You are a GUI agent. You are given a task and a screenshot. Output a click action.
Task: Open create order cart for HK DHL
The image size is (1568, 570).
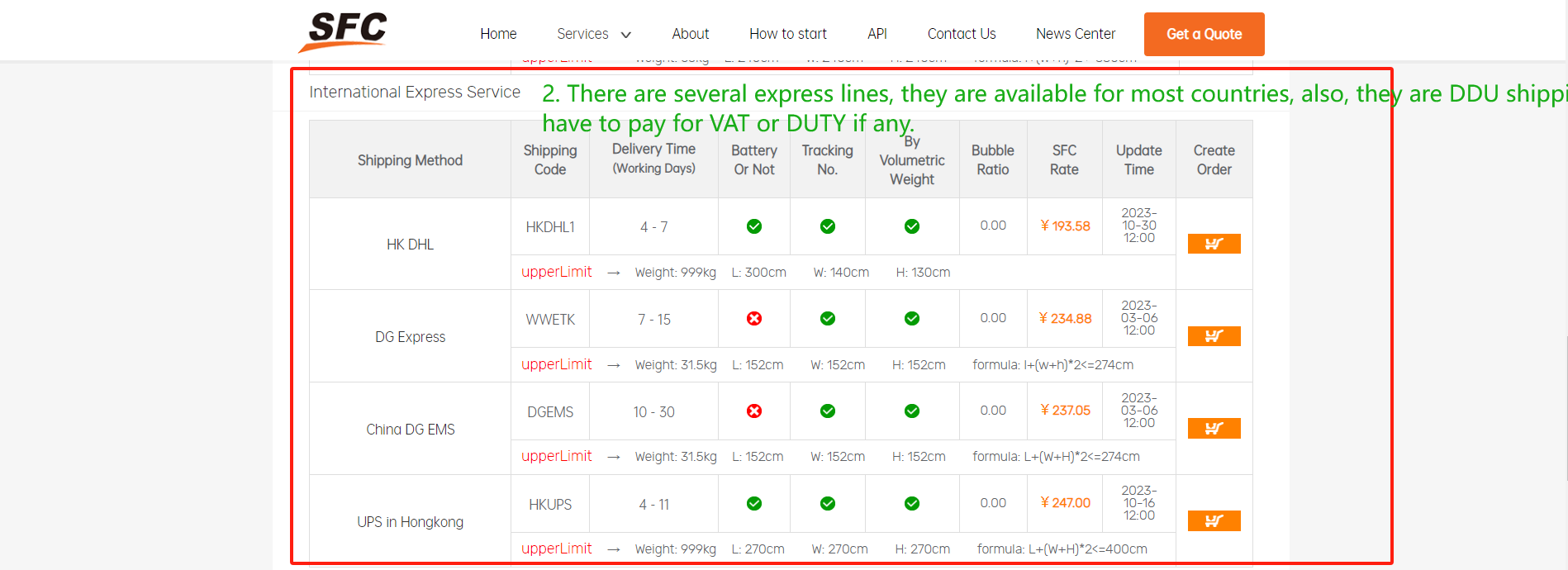(1214, 244)
